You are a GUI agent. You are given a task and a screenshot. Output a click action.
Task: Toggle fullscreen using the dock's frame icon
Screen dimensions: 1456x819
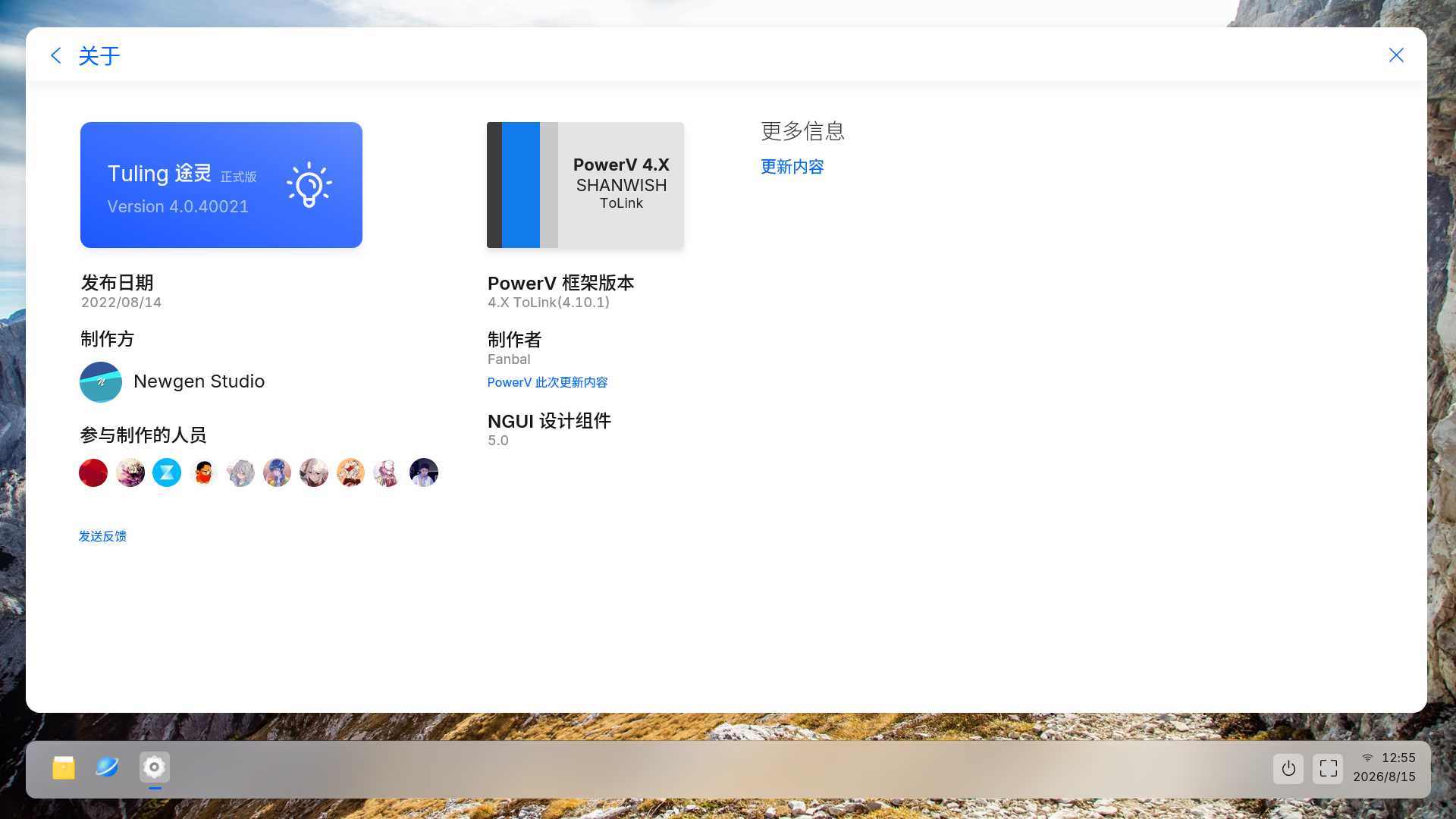click(1328, 769)
